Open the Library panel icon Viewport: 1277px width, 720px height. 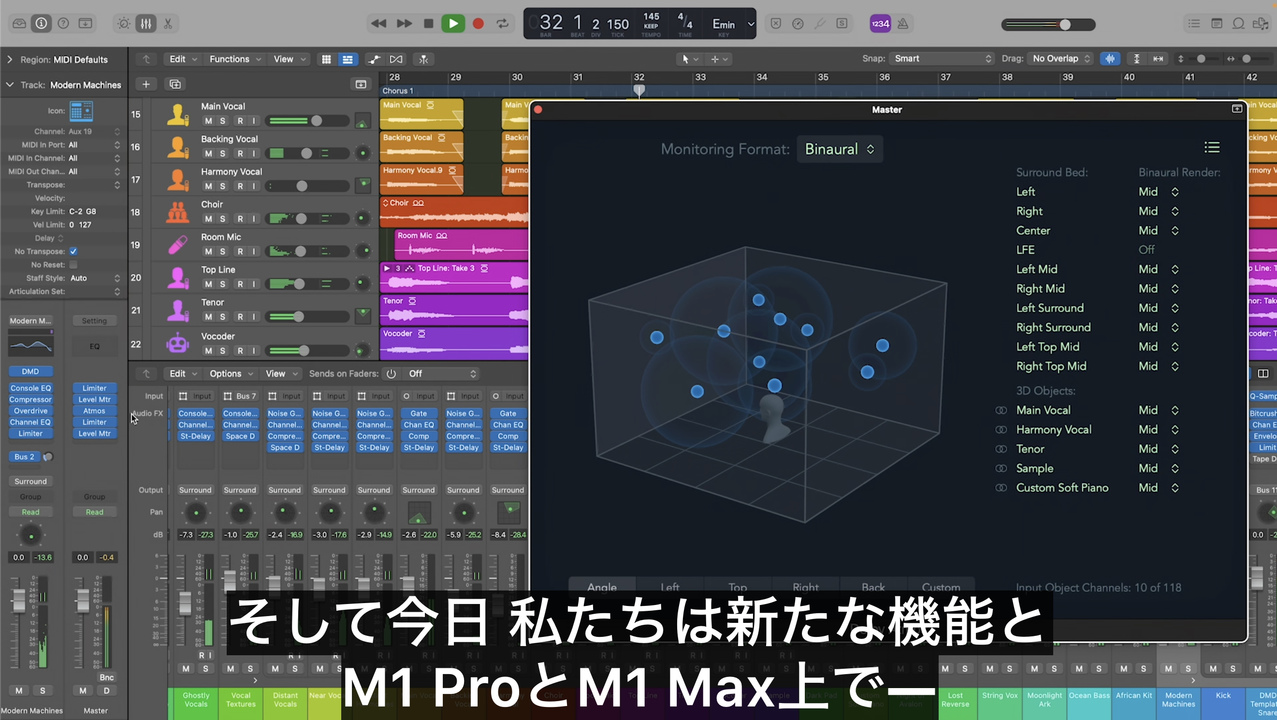pyautogui.click(x=19, y=23)
